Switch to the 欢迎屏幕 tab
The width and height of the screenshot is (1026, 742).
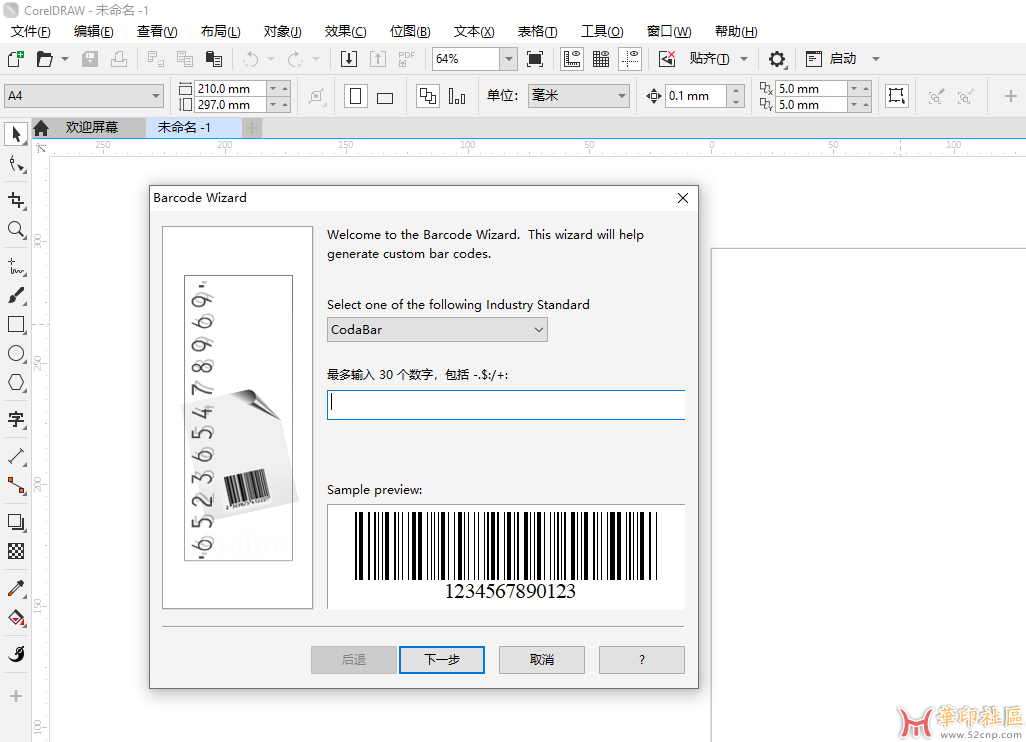point(91,127)
